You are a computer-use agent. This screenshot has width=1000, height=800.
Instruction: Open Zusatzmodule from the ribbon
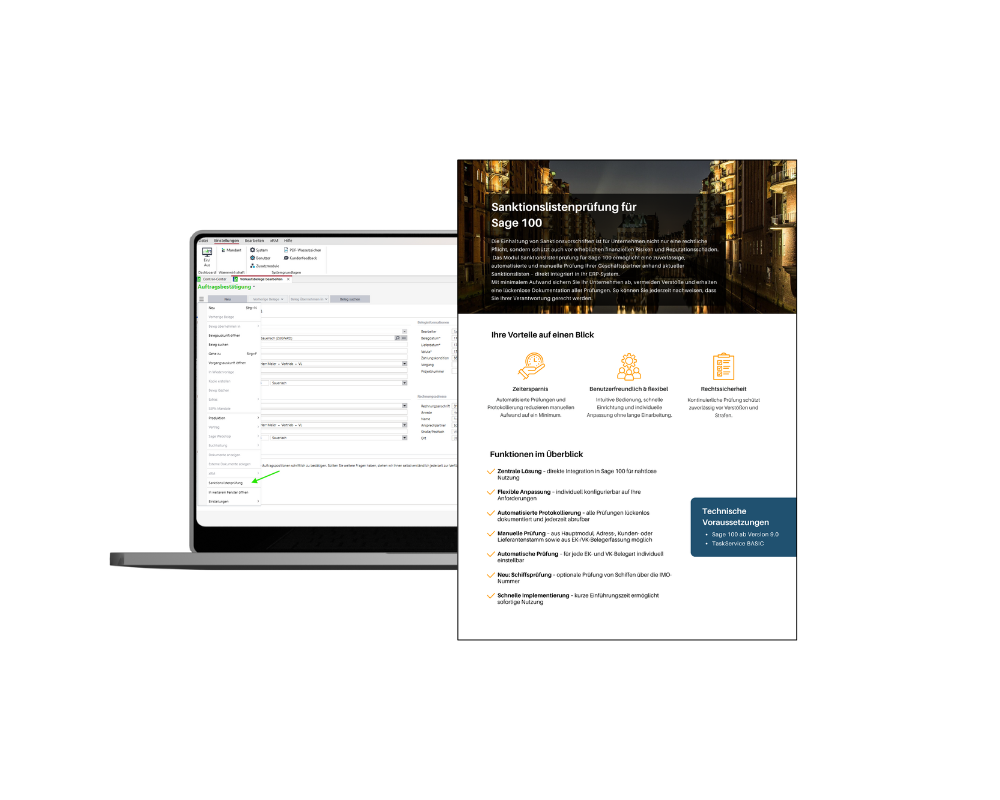pos(252,266)
